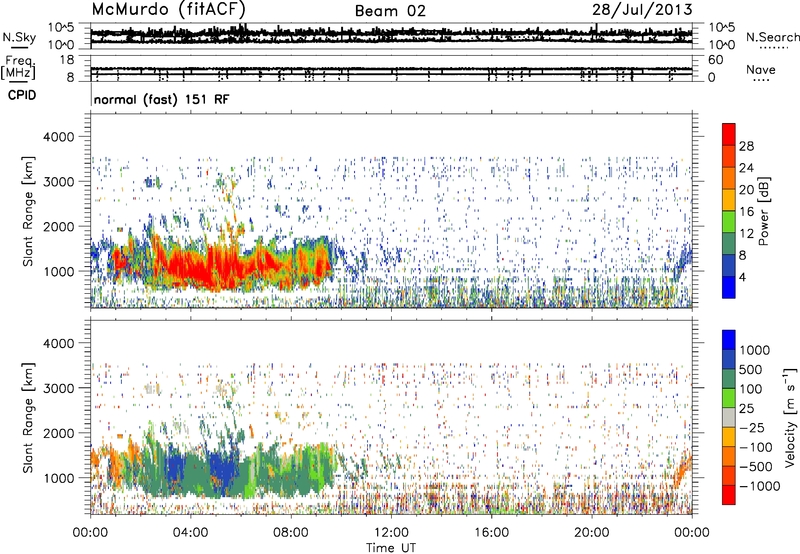Click the '3000' tick of power panel
The image size is (800, 554).
58,182
